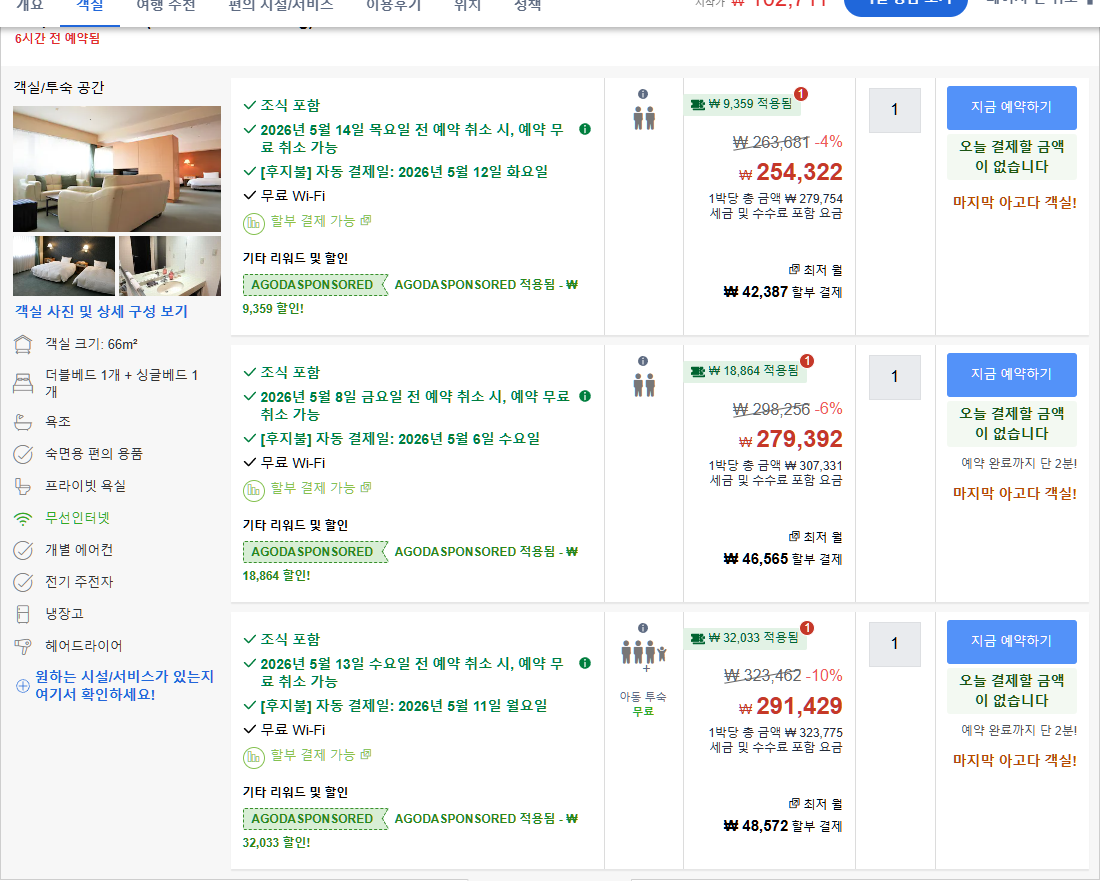Image resolution: width=1100 pixels, height=881 pixels.
Task: Click the ₩32,033 적용됨 coupon badge
Action: coord(745,638)
